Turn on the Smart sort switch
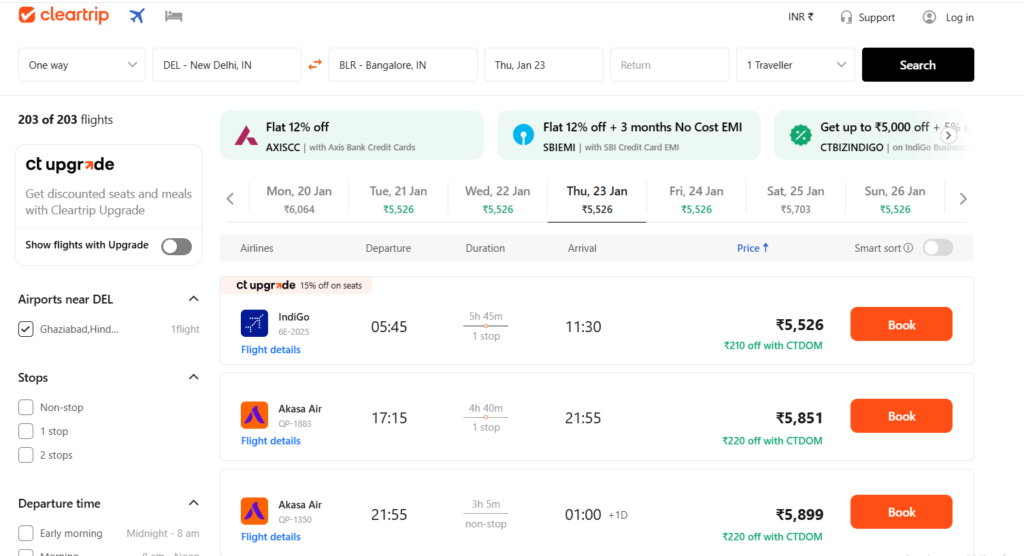The height and width of the screenshot is (556, 1024). pyautogui.click(x=938, y=248)
